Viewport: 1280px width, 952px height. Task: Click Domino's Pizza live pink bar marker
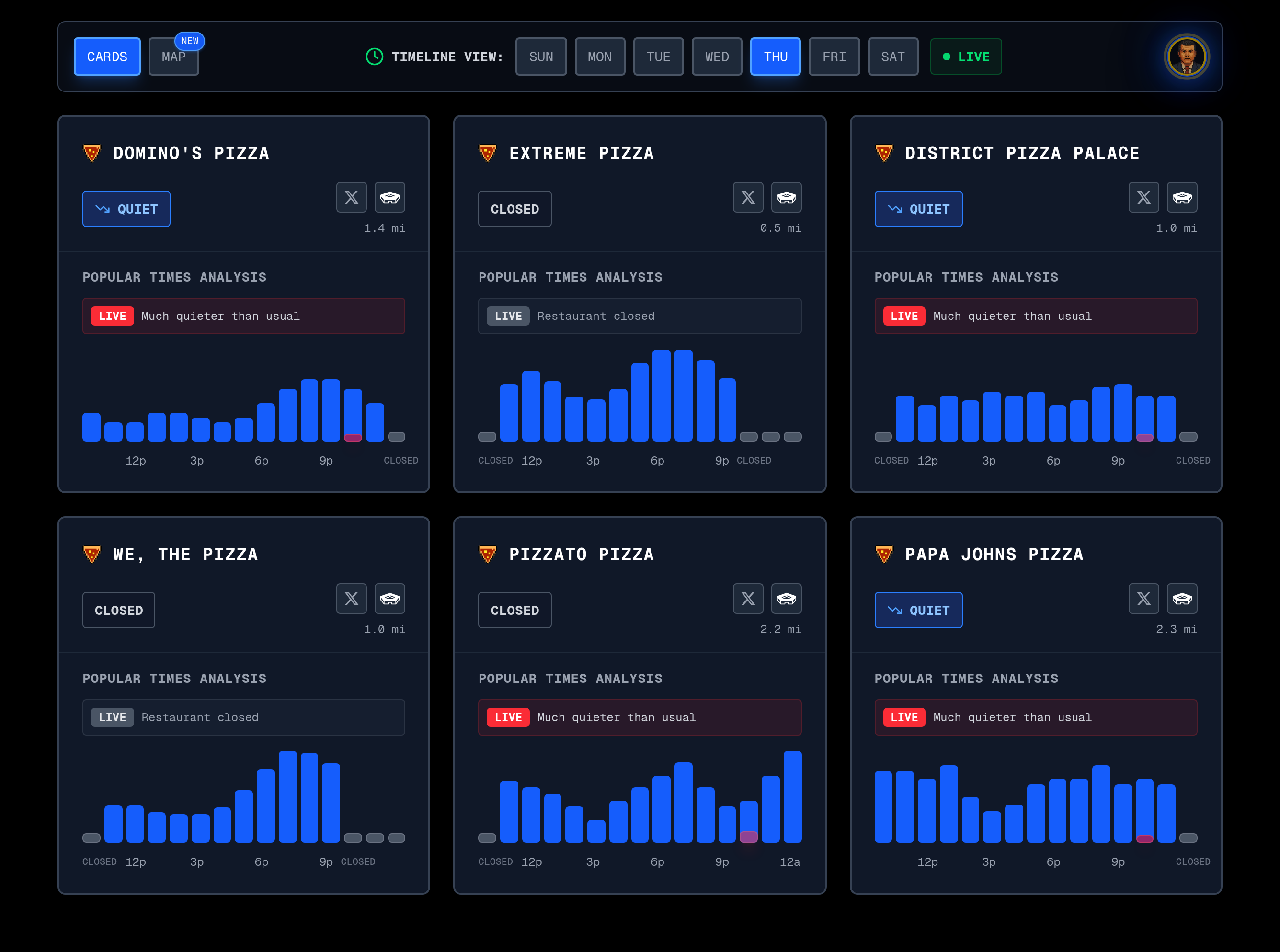(x=353, y=437)
